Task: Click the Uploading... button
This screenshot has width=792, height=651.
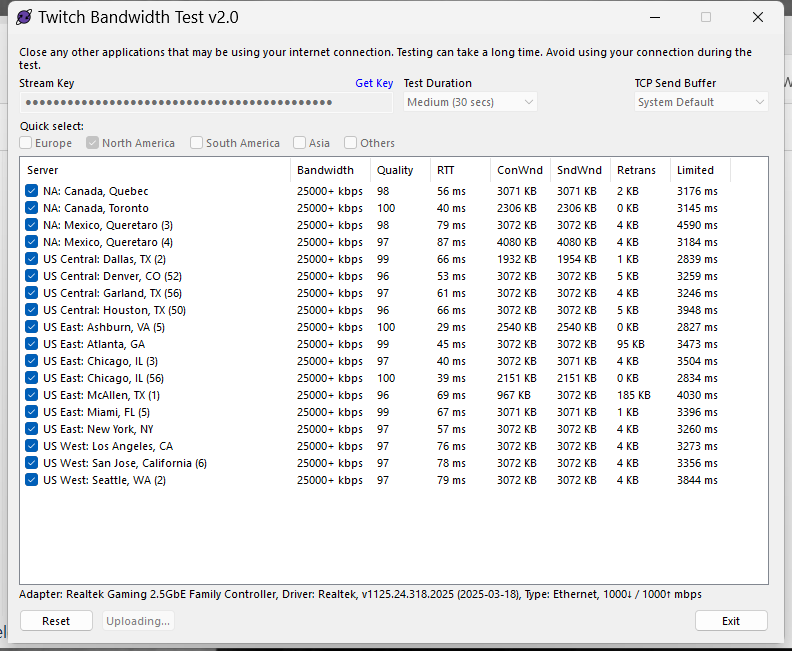Action: (138, 621)
